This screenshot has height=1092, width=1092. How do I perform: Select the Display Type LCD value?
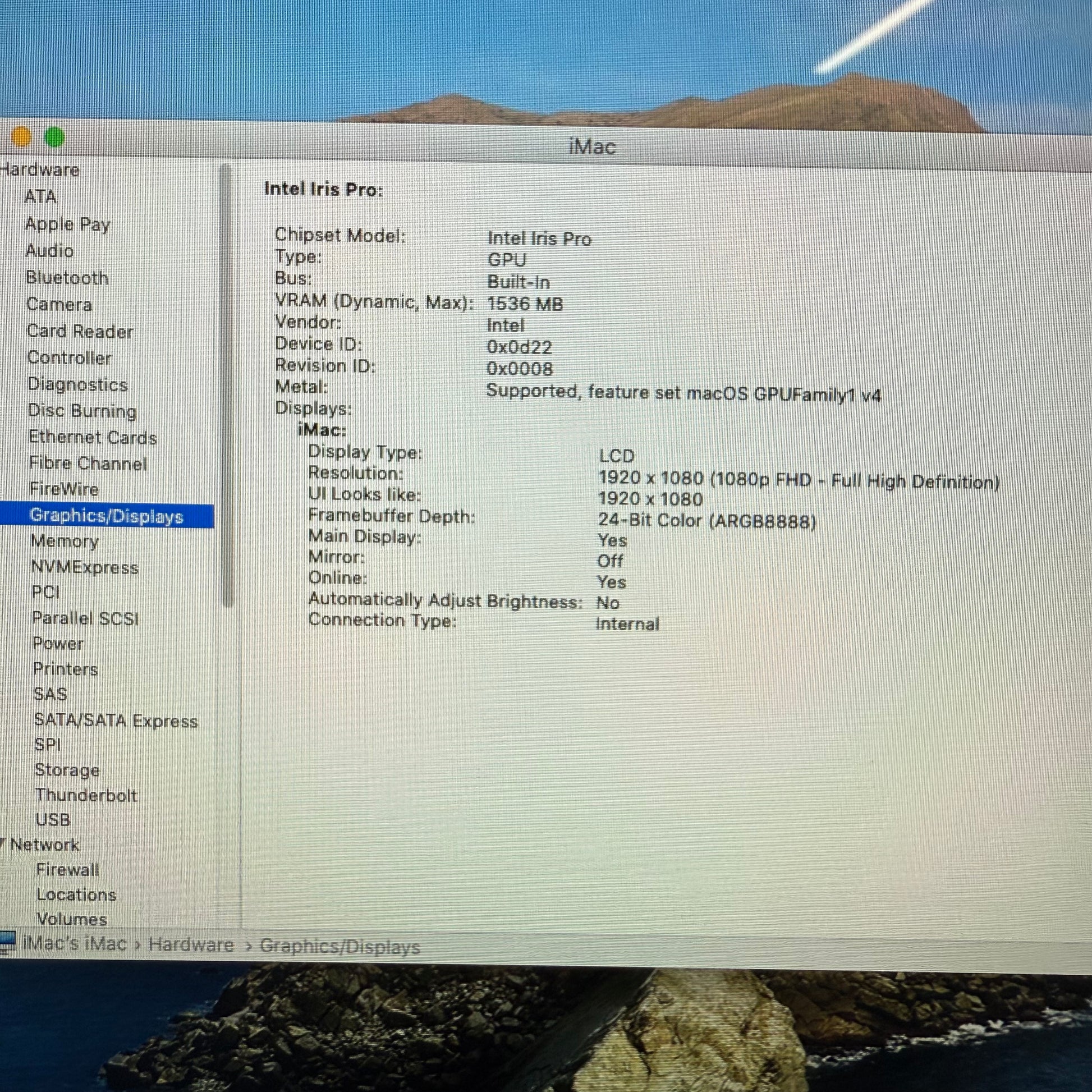click(x=617, y=456)
